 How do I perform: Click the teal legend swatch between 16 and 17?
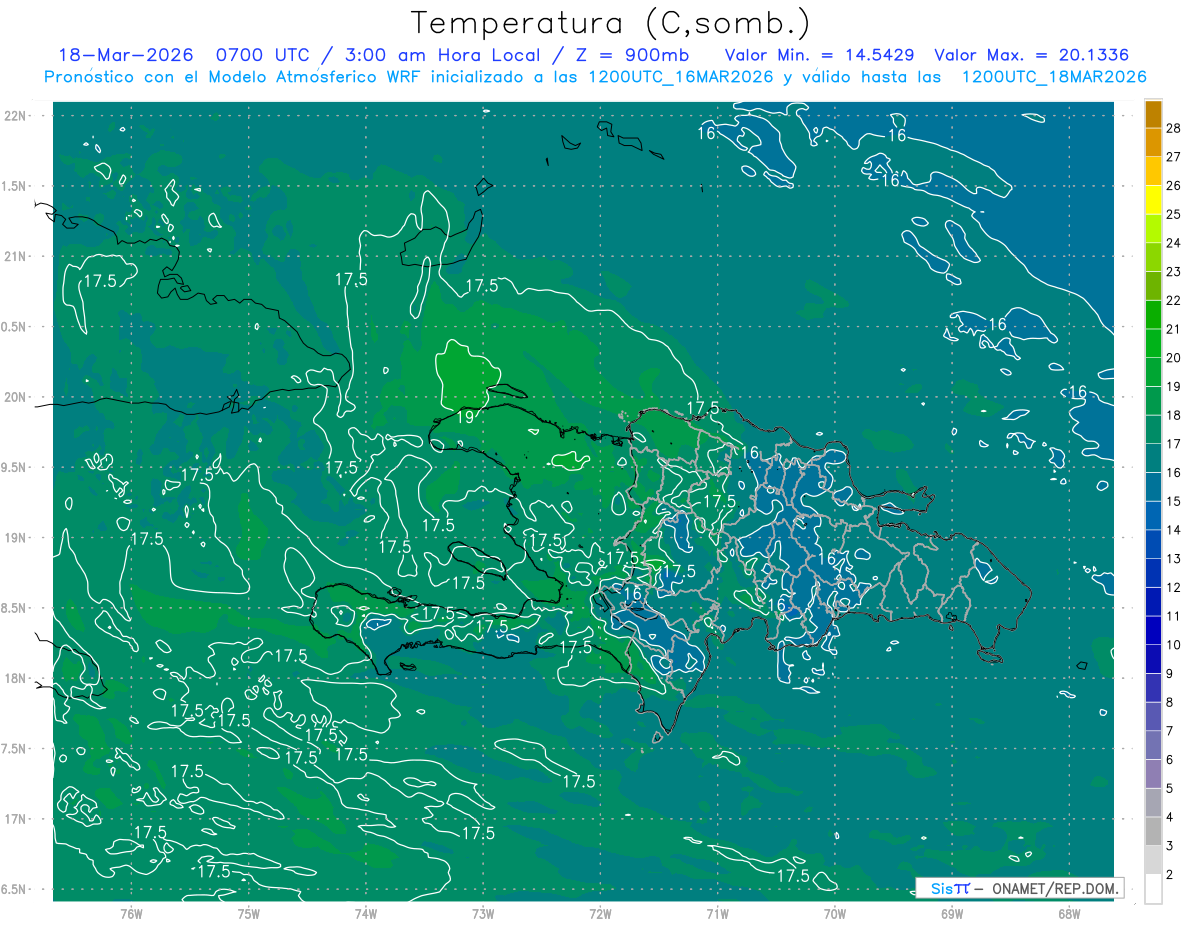(1153, 458)
